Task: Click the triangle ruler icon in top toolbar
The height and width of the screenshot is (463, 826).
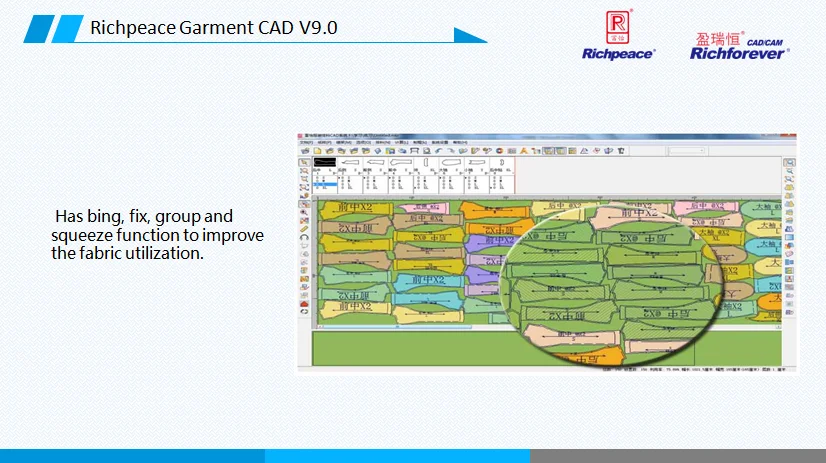Action: (584, 151)
